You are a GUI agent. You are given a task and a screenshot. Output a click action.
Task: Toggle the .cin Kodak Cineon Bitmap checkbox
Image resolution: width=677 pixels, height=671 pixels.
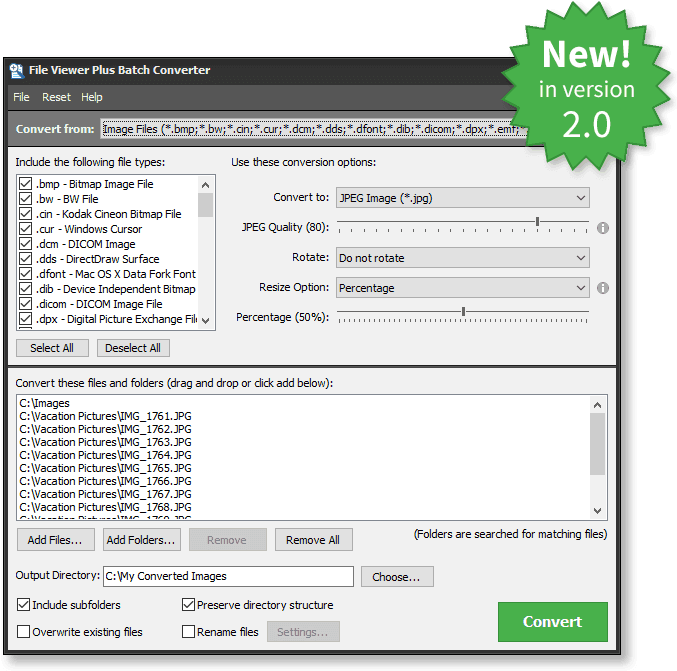point(25,214)
